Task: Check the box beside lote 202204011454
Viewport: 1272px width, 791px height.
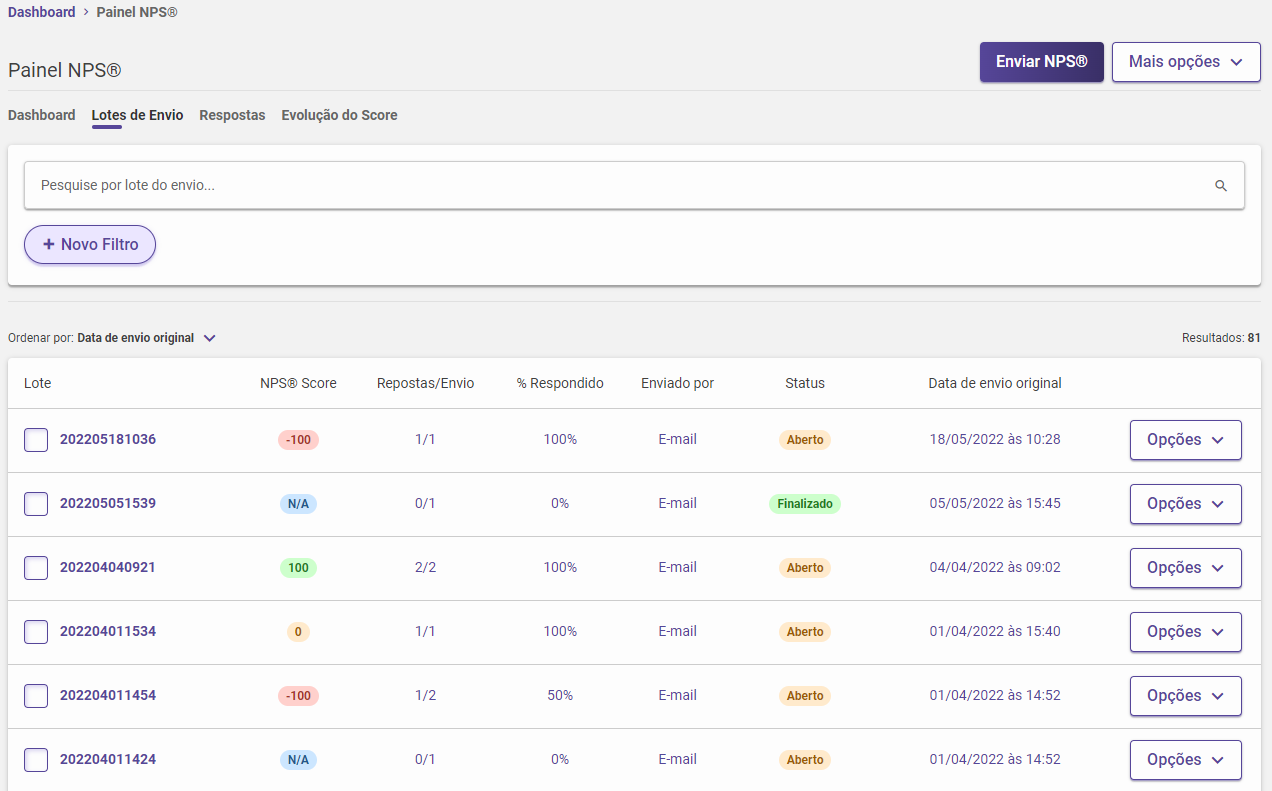Action: (36, 696)
